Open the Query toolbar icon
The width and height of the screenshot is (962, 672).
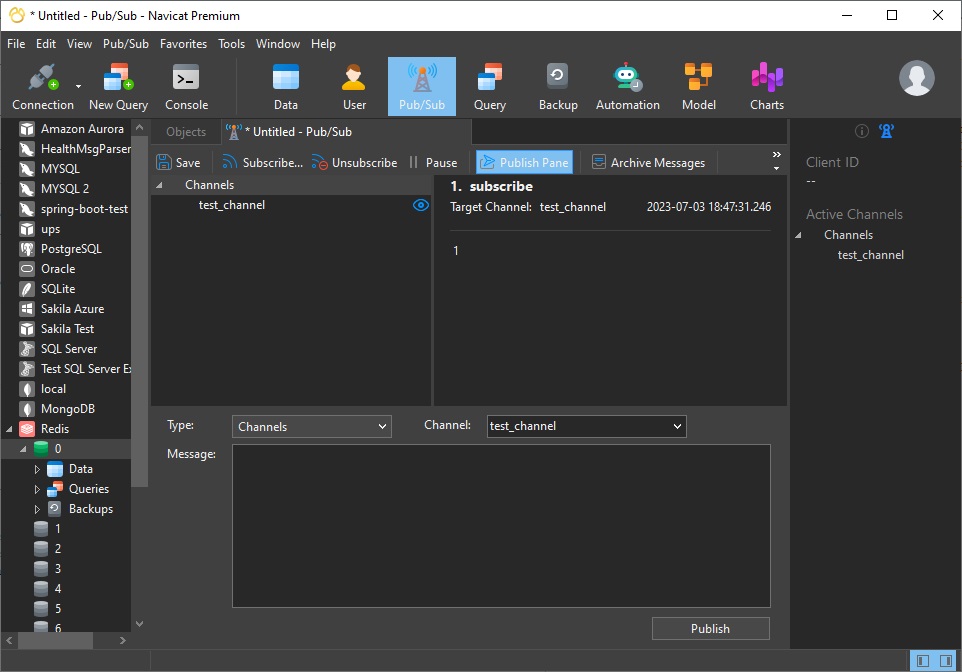coord(490,87)
